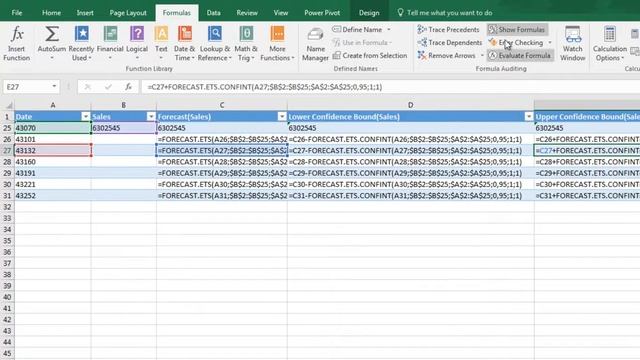Open the Financial functions icon

pyautogui.click(x=110, y=34)
